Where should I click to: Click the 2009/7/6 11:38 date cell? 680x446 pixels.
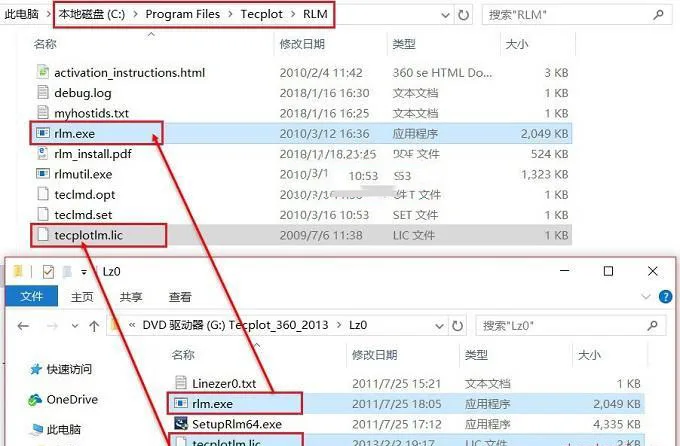321,235
